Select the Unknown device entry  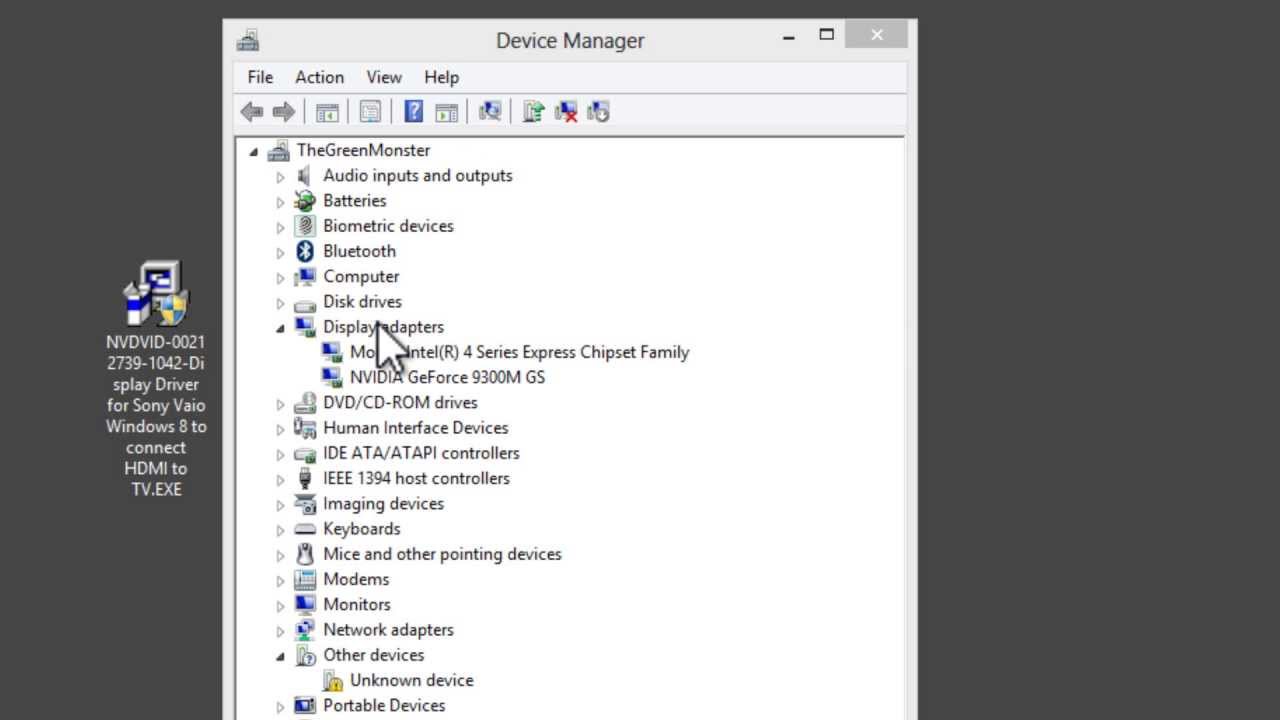(x=411, y=680)
